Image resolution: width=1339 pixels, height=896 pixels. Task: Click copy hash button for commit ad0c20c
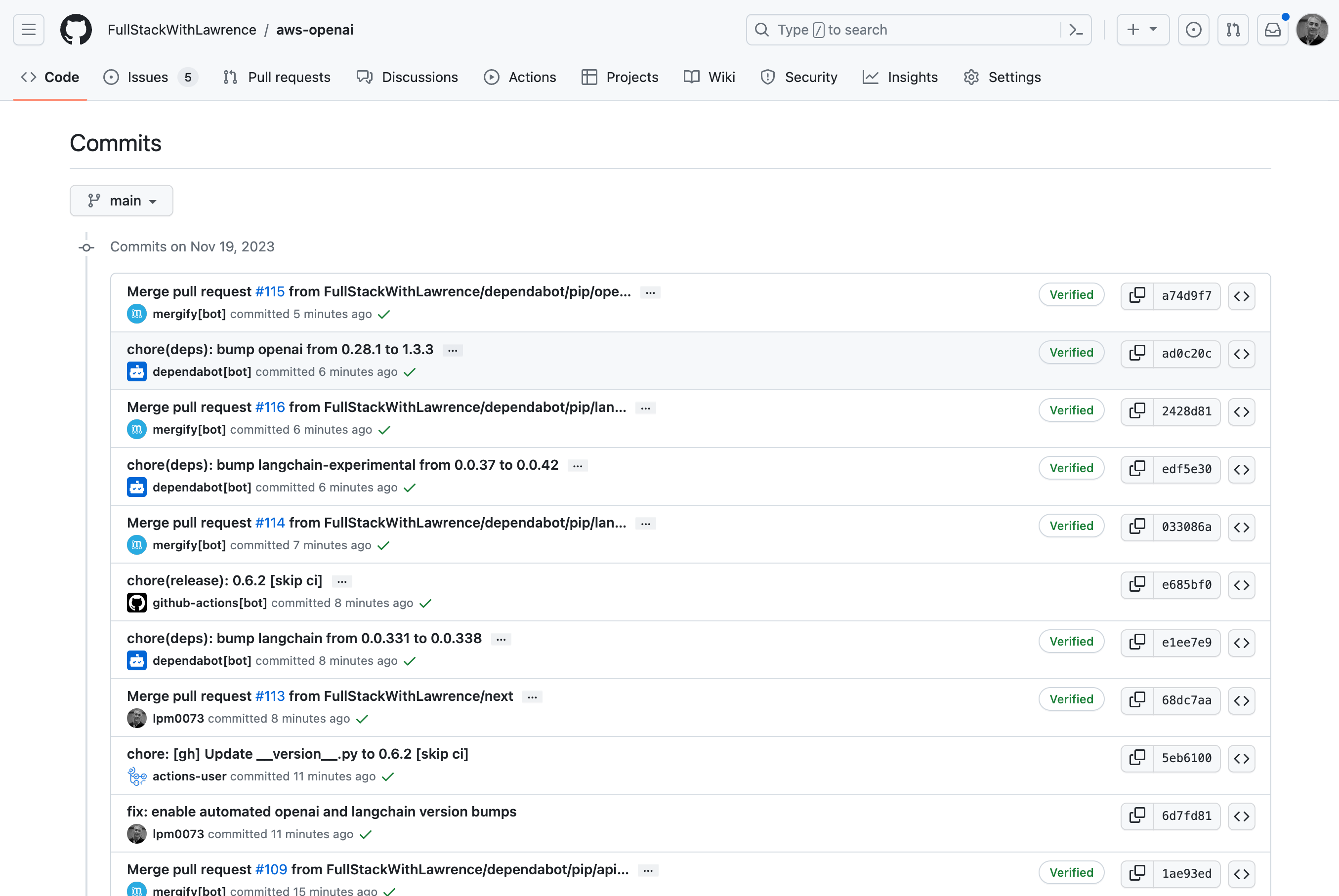[x=1138, y=353]
